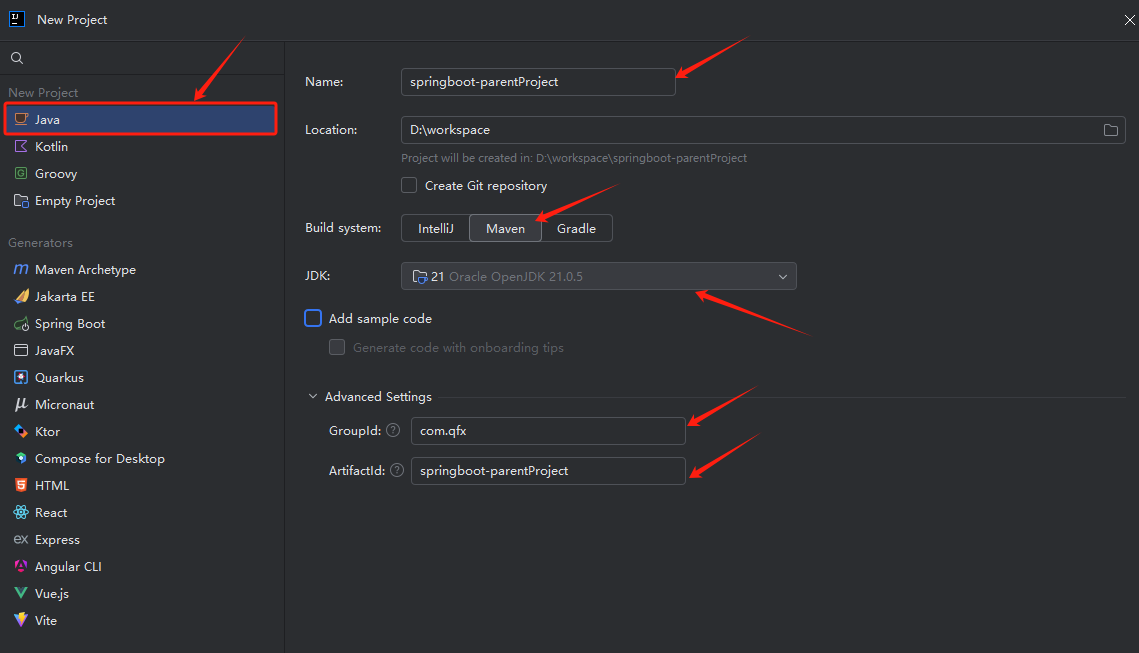Viewport: 1139px width, 653px height.
Task: Click the ArtifactId text field
Action: point(548,471)
